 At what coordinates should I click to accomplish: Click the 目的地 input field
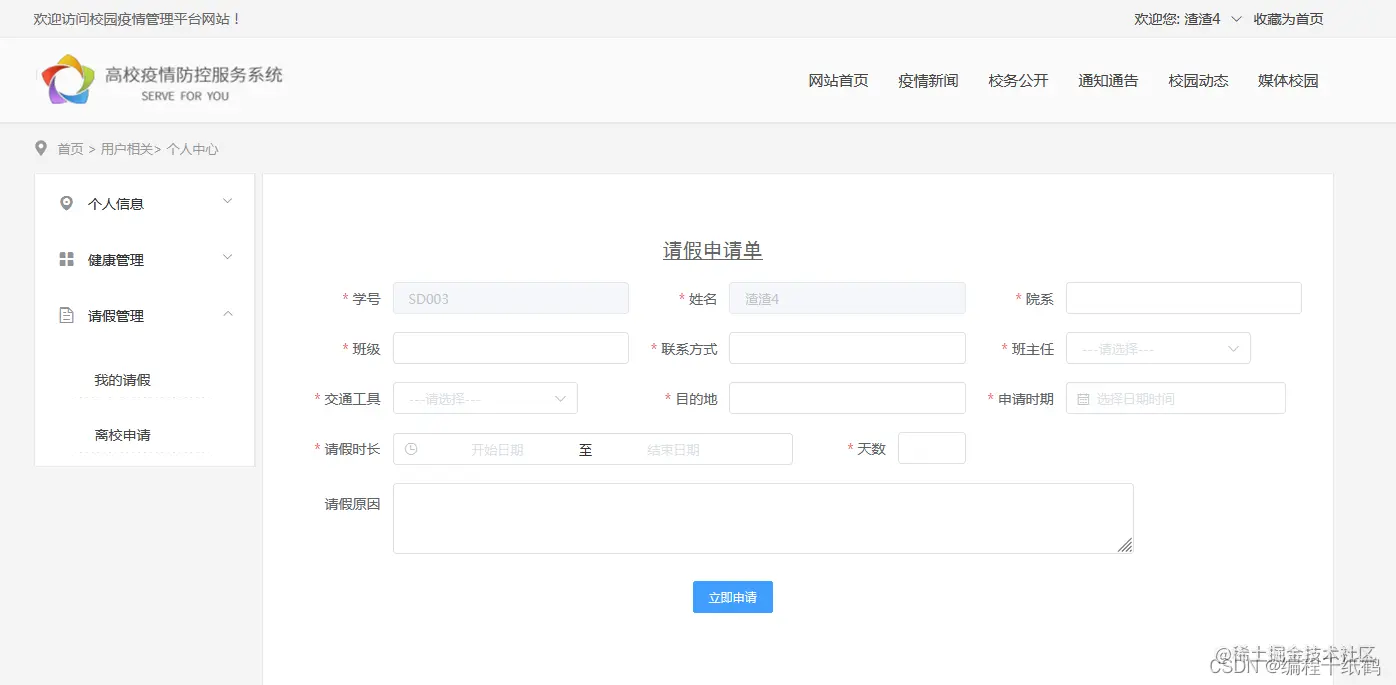847,398
